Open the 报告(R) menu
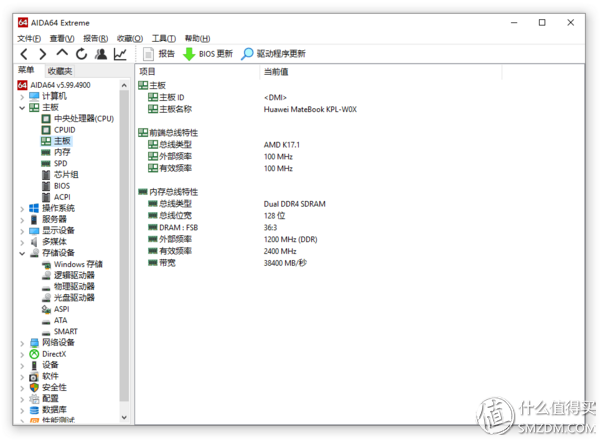 96,39
